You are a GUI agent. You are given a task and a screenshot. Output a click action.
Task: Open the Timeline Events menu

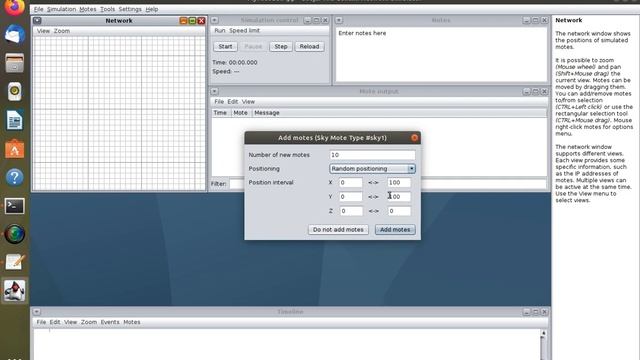pos(110,322)
